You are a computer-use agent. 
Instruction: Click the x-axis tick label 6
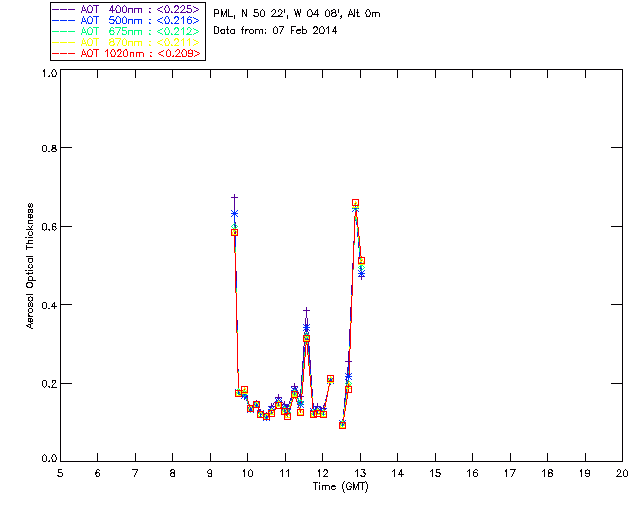pos(98,473)
